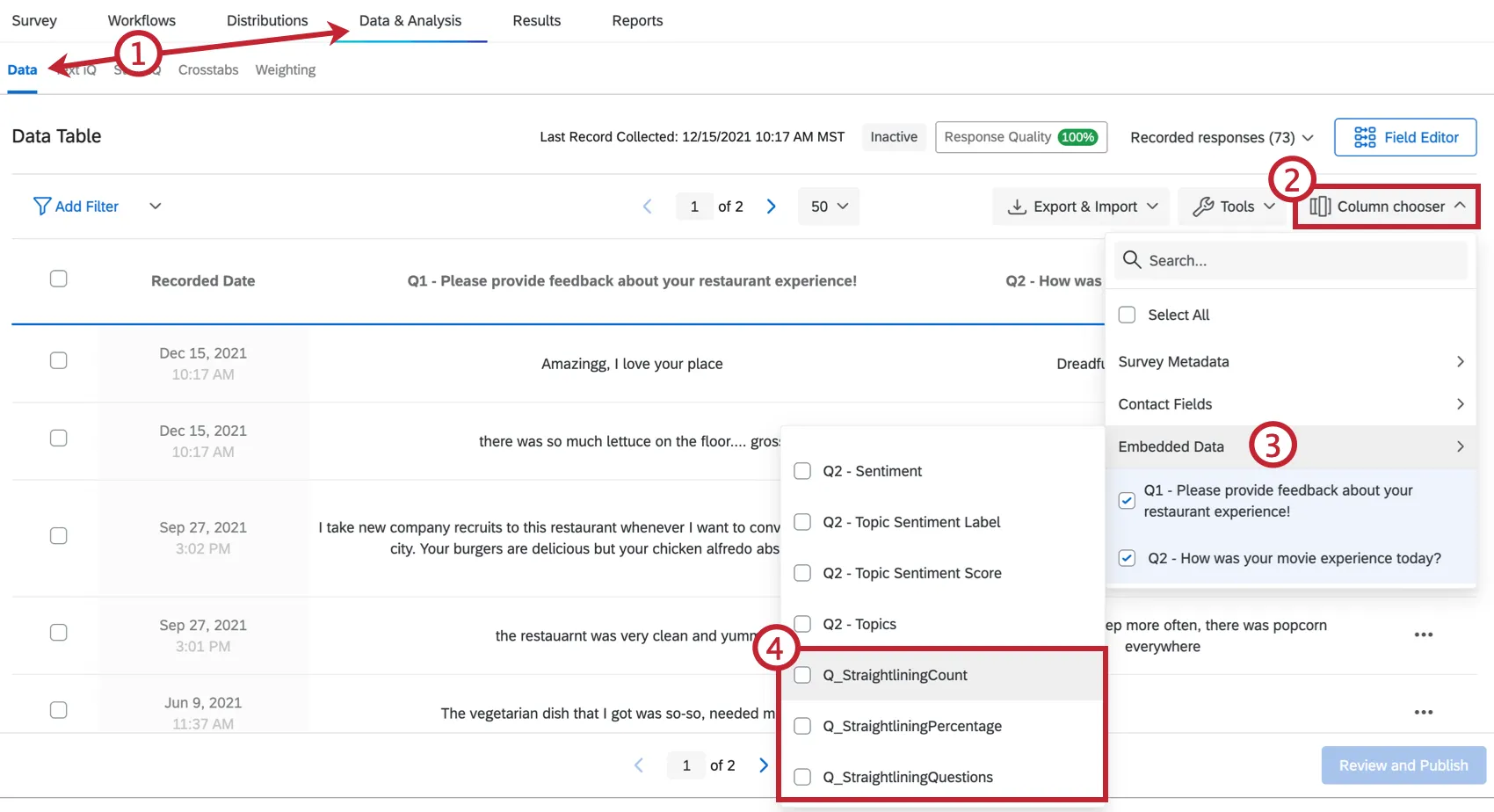Click the Column chooser columns icon
1494x812 pixels.
click(x=1321, y=206)
